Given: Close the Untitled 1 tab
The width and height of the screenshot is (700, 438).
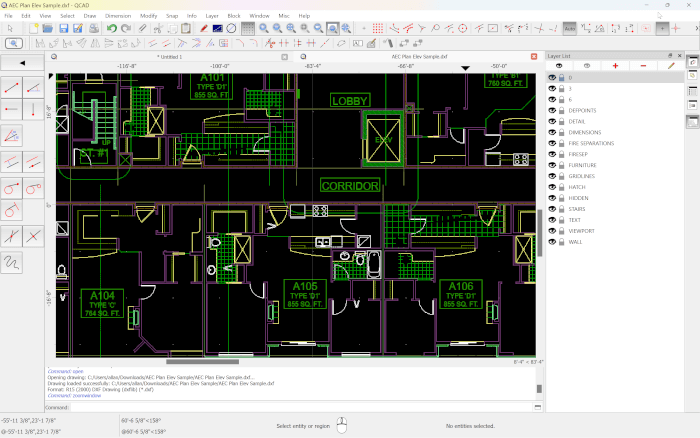Looking at the screenshot, I should 284,57.
